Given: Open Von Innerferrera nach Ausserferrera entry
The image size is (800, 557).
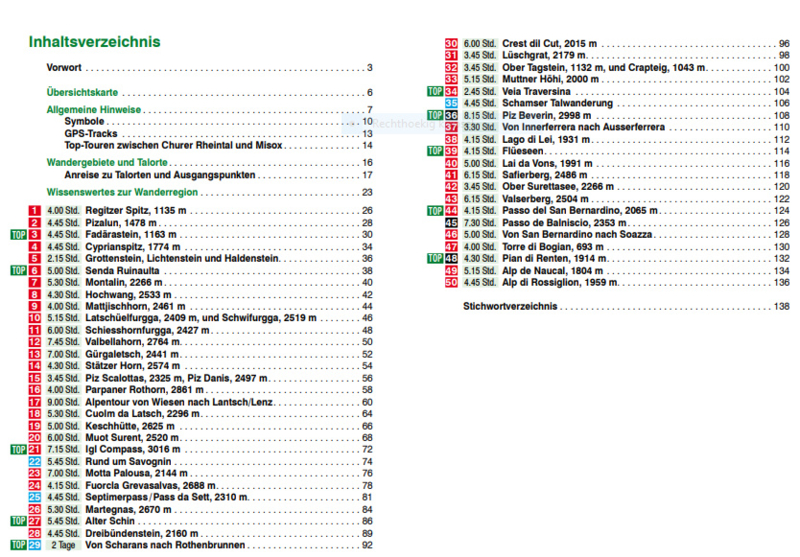Looking at the screenshot, I should point(583,127).
